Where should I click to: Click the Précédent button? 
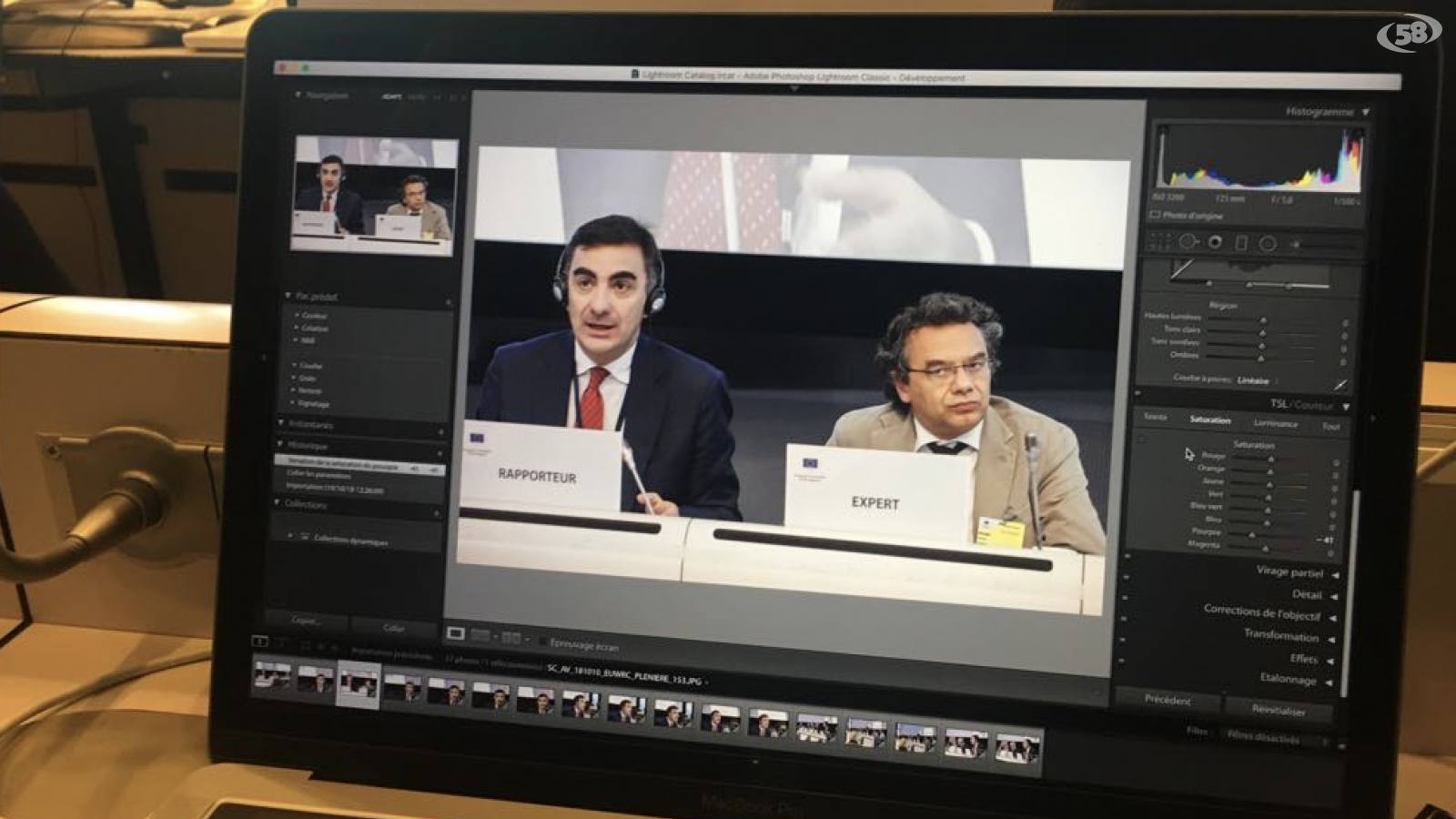(1168, 700)
